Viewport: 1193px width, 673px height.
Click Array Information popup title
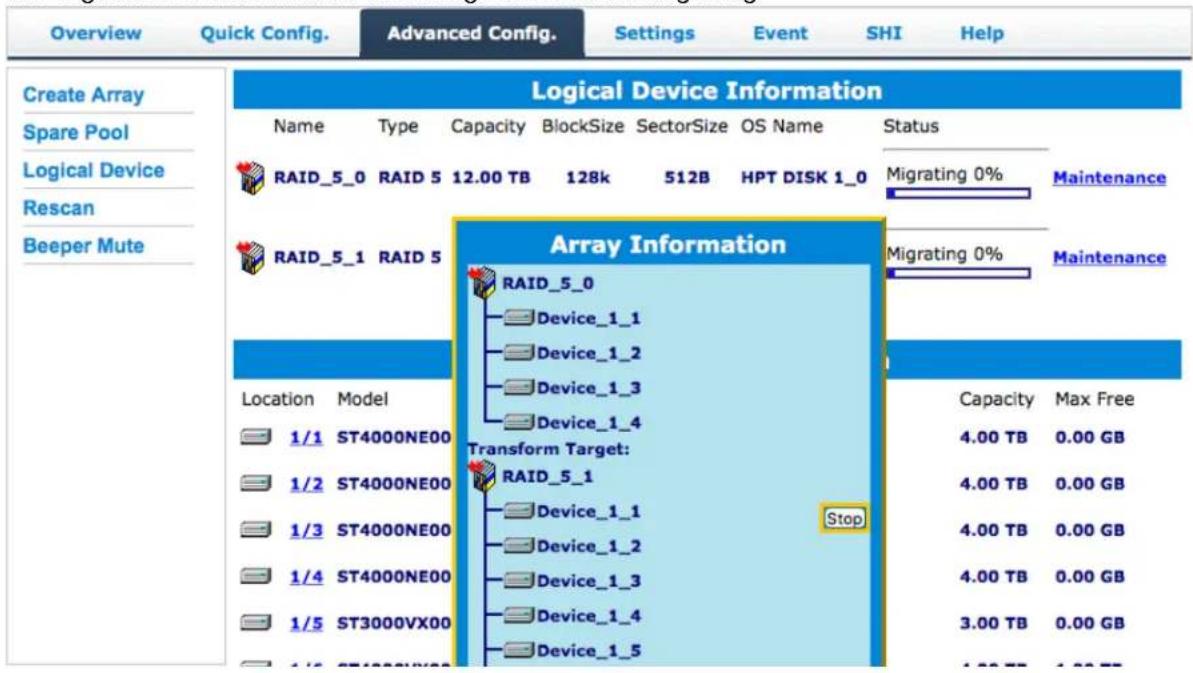[x=667, y=245]
